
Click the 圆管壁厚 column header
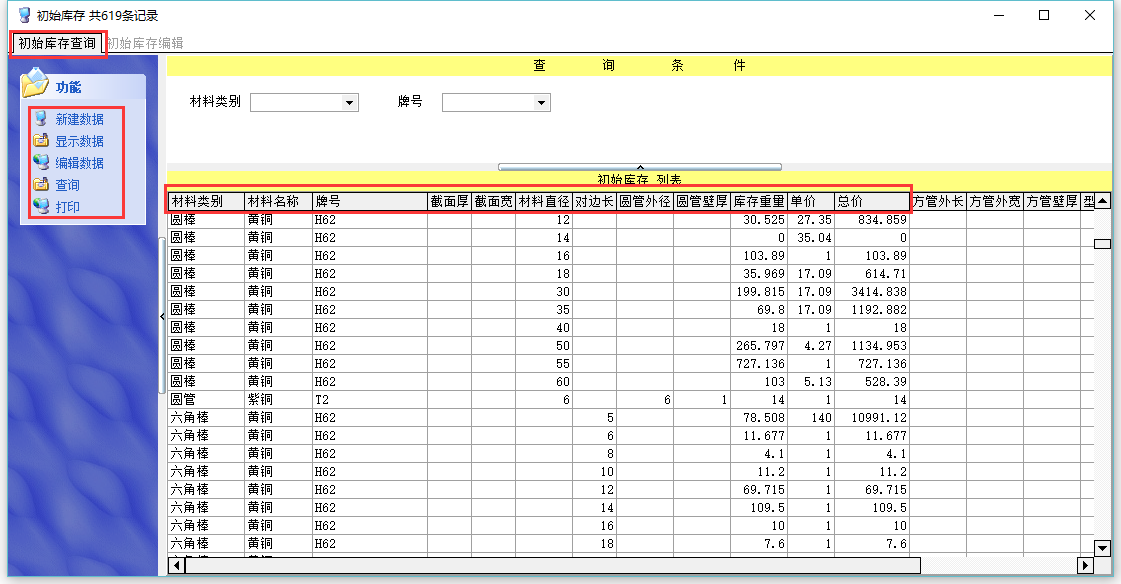click(x=702, y=202)
